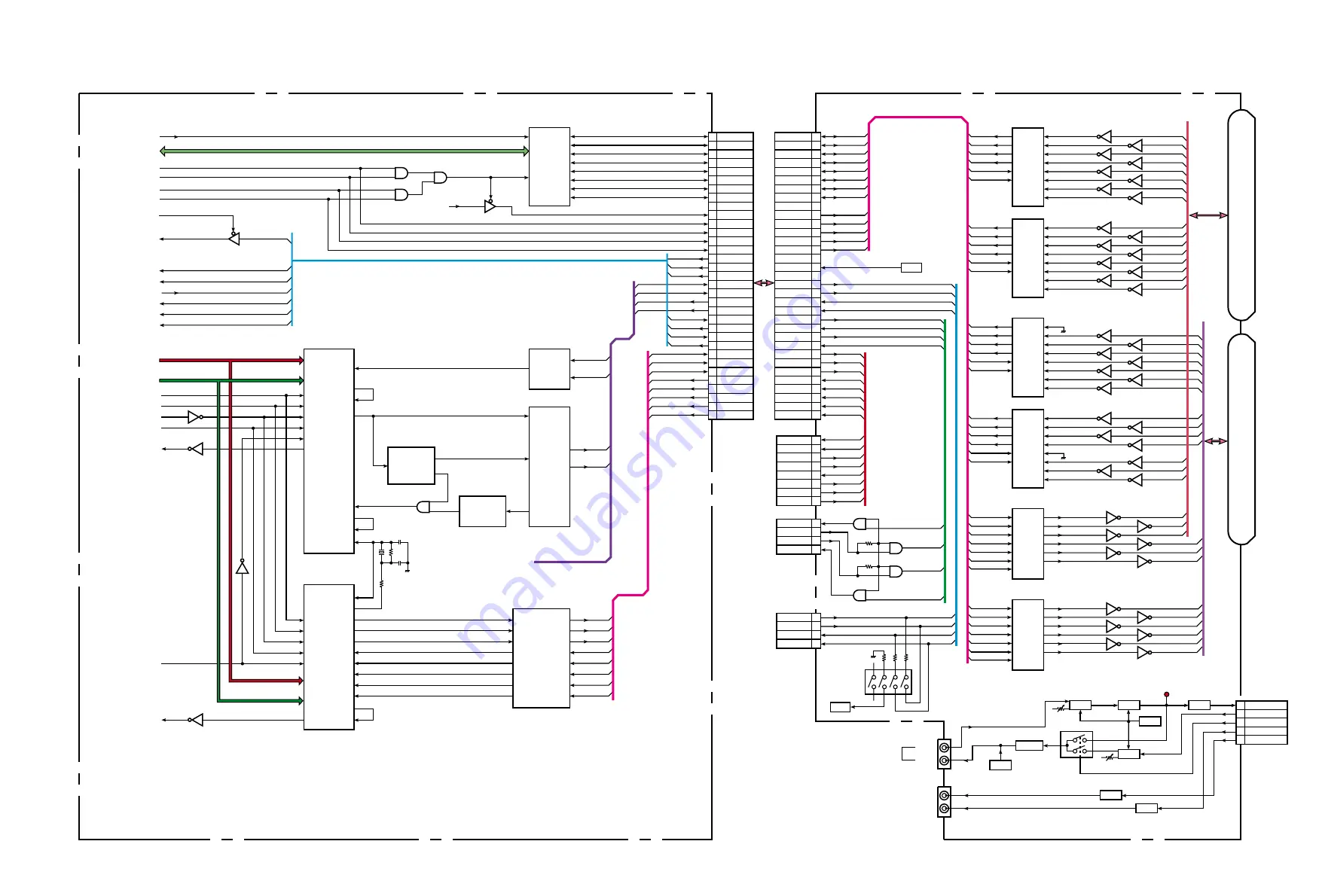The width and height of the screenshot is (1319, 896).
Task: Click the green double-headed bus arrow
Action: pyautogui.click(x=344, y=151)
